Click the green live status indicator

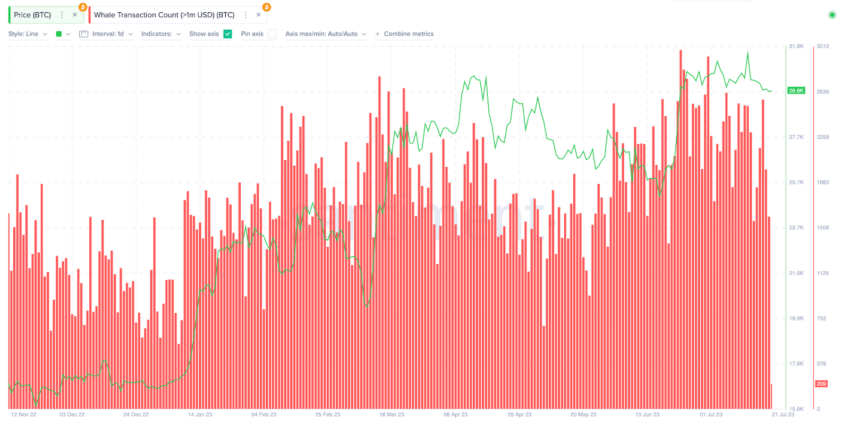pos(832,15)
